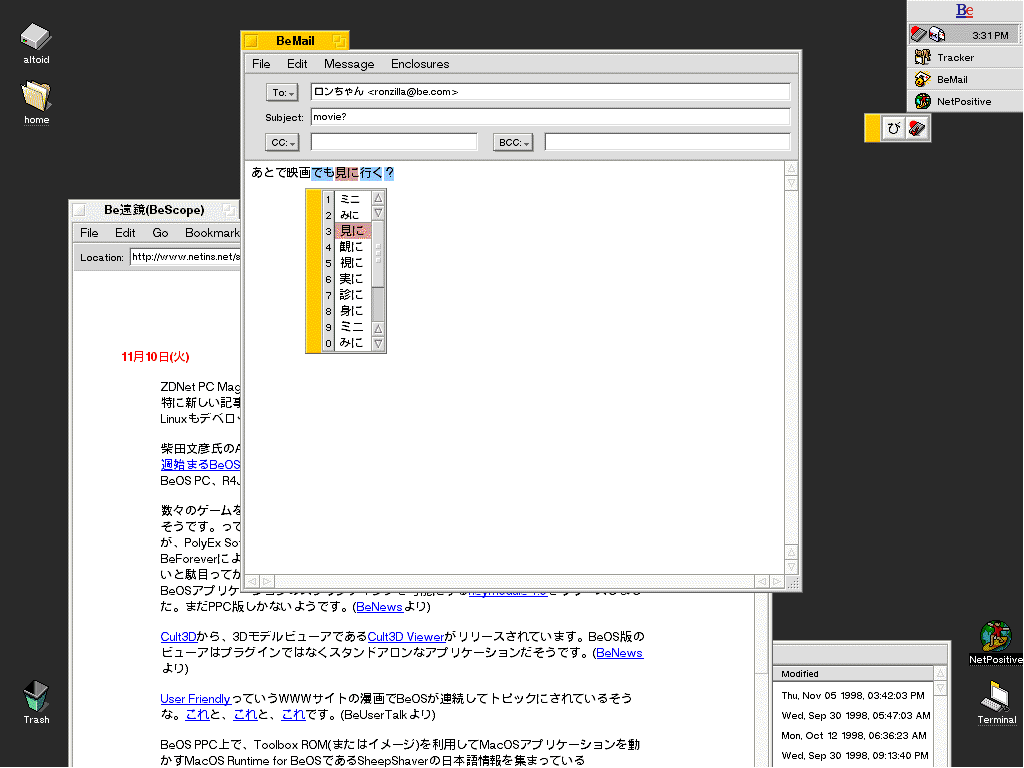The height and width of the screenshot is (768, 1024).
Task: Open the Enclosures menu in BeMail
Action: coord(420,64)
